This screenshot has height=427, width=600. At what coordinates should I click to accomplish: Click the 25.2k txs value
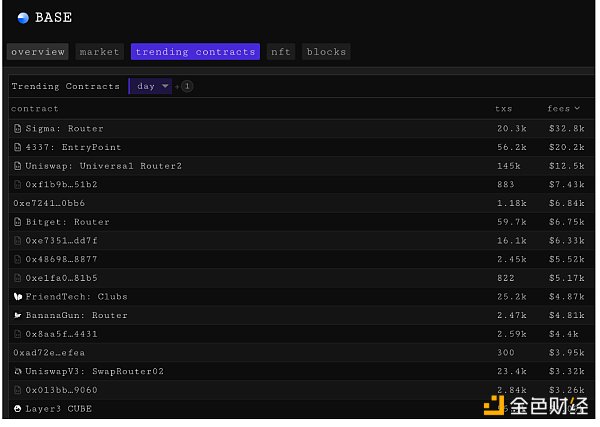pyautogui.click(x=512, y=297)
